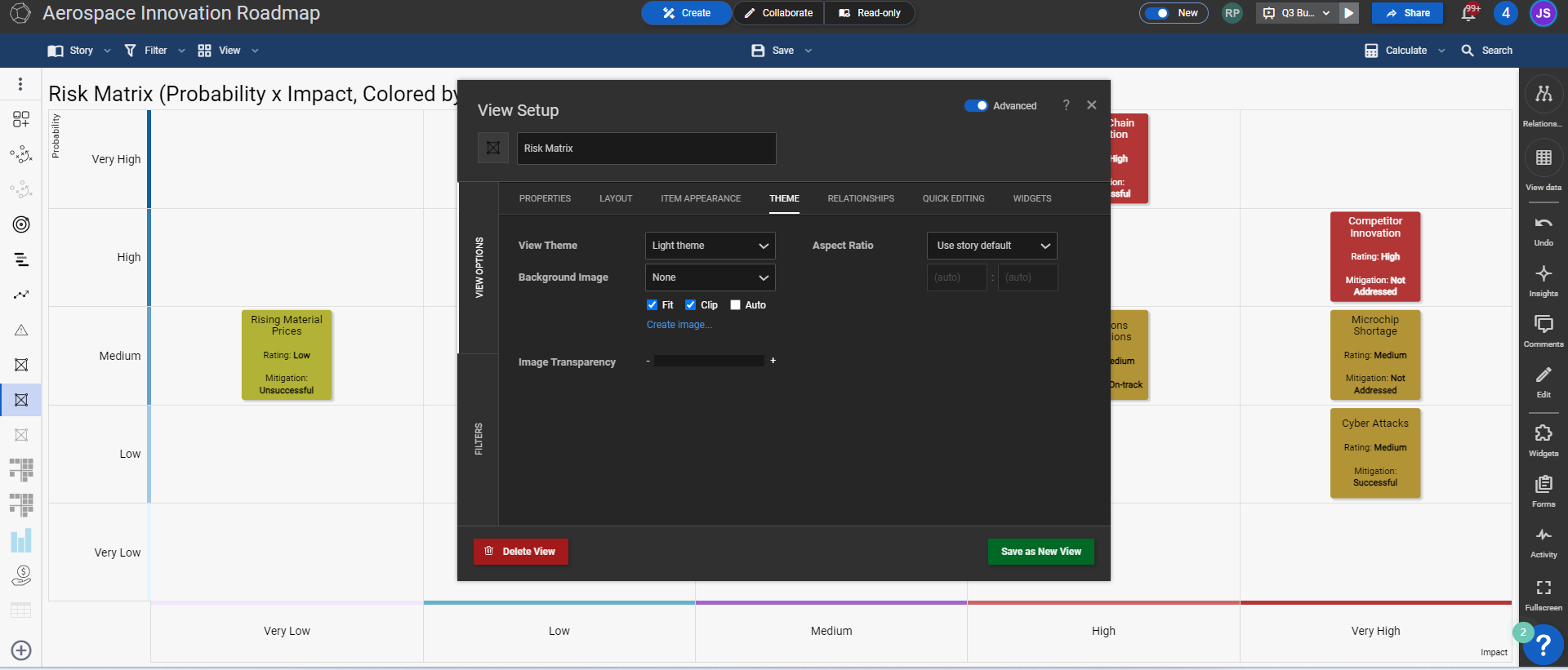Screen dimensions: 1568x670
Task: Open the three-dot menu in left sidebar
Action: tap(20, 84)
